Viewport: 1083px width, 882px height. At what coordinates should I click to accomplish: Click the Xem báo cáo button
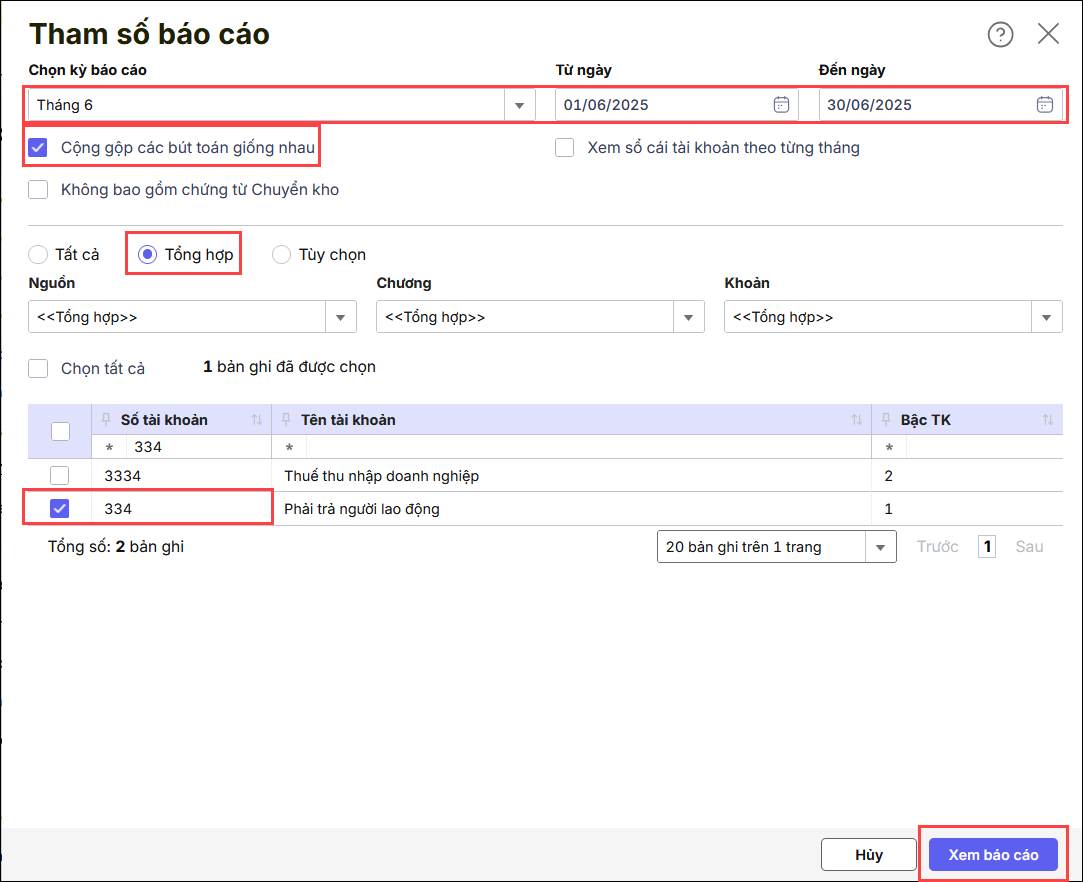(992, 854)
